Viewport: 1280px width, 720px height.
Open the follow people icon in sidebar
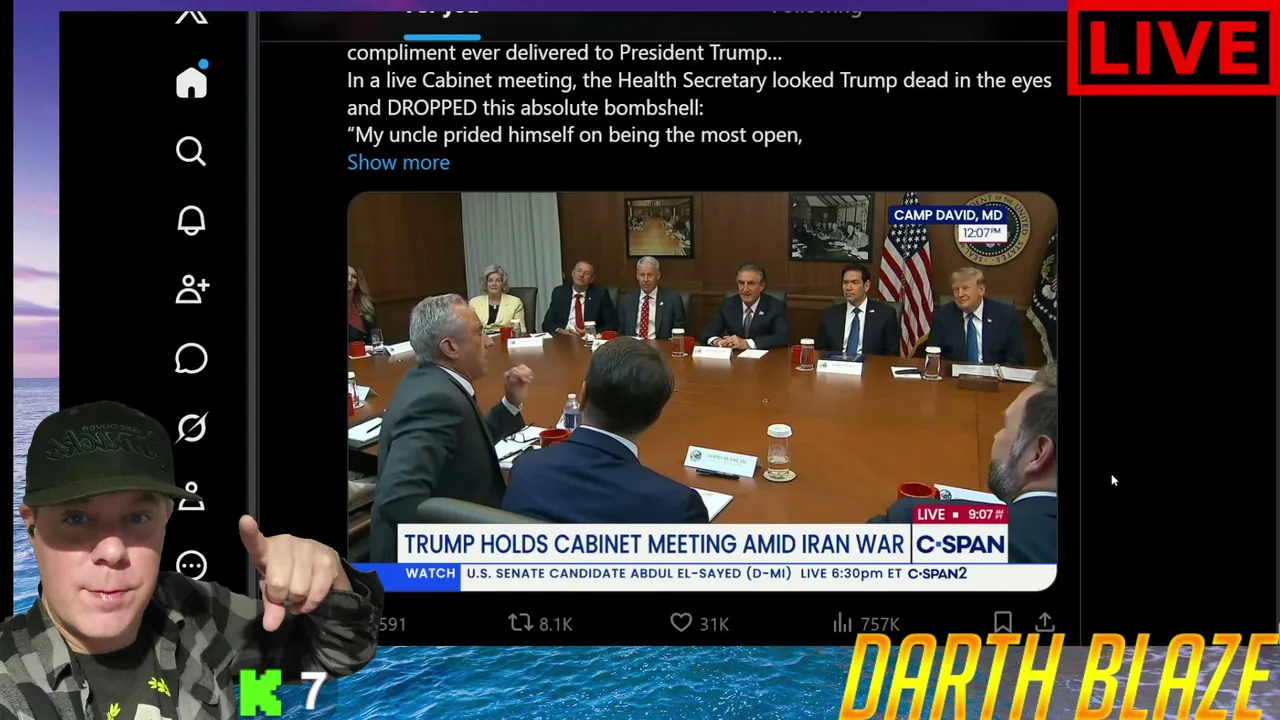coord(191,289)
